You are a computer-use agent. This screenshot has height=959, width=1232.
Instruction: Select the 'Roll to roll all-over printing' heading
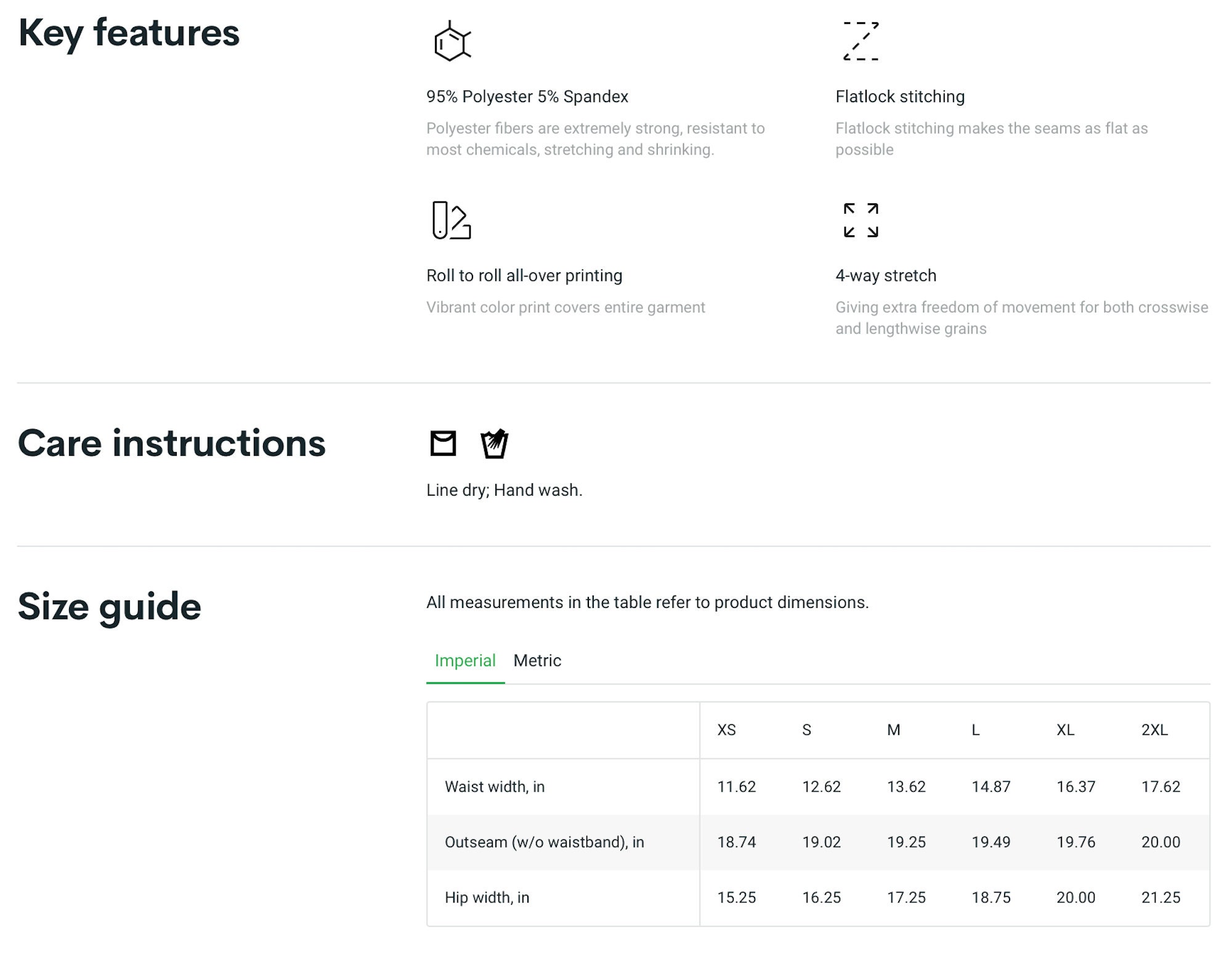pos(524,275)
